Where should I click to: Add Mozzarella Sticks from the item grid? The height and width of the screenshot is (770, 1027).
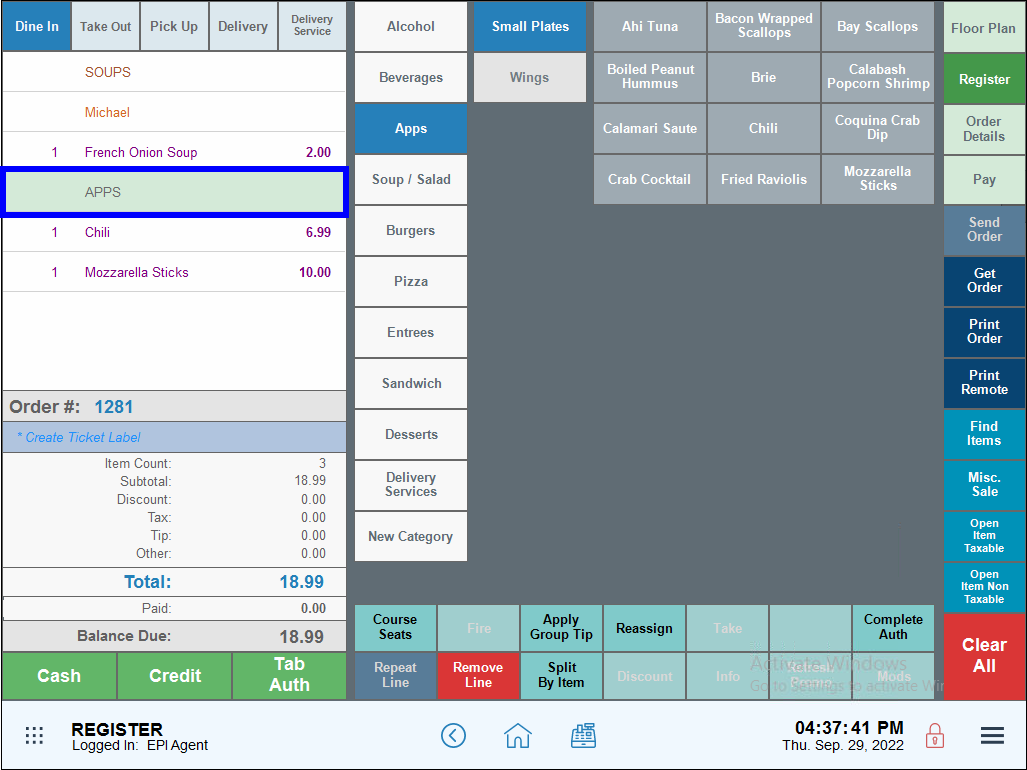click(878, 179)
